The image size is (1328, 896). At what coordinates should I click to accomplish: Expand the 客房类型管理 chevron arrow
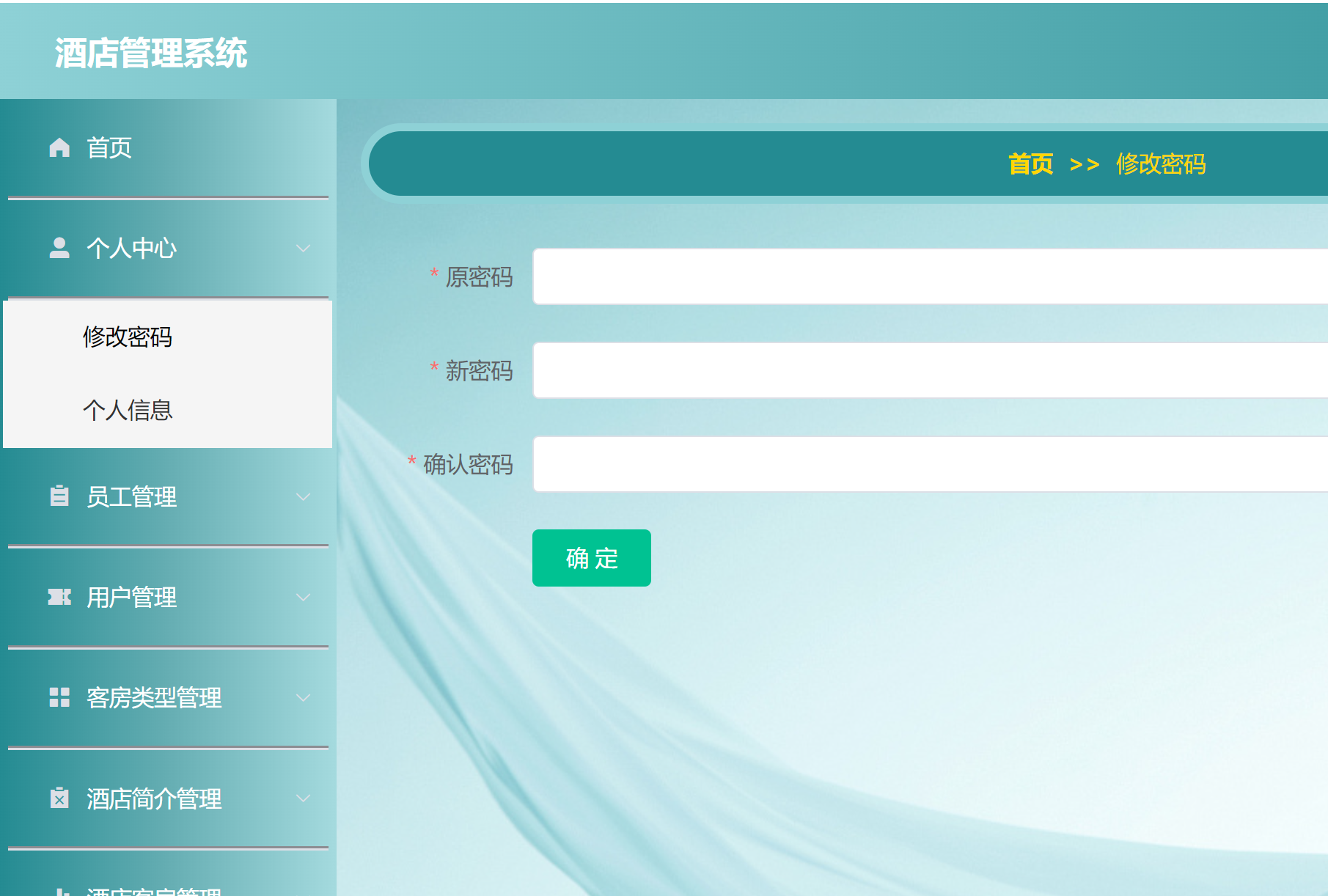(303, 698)
